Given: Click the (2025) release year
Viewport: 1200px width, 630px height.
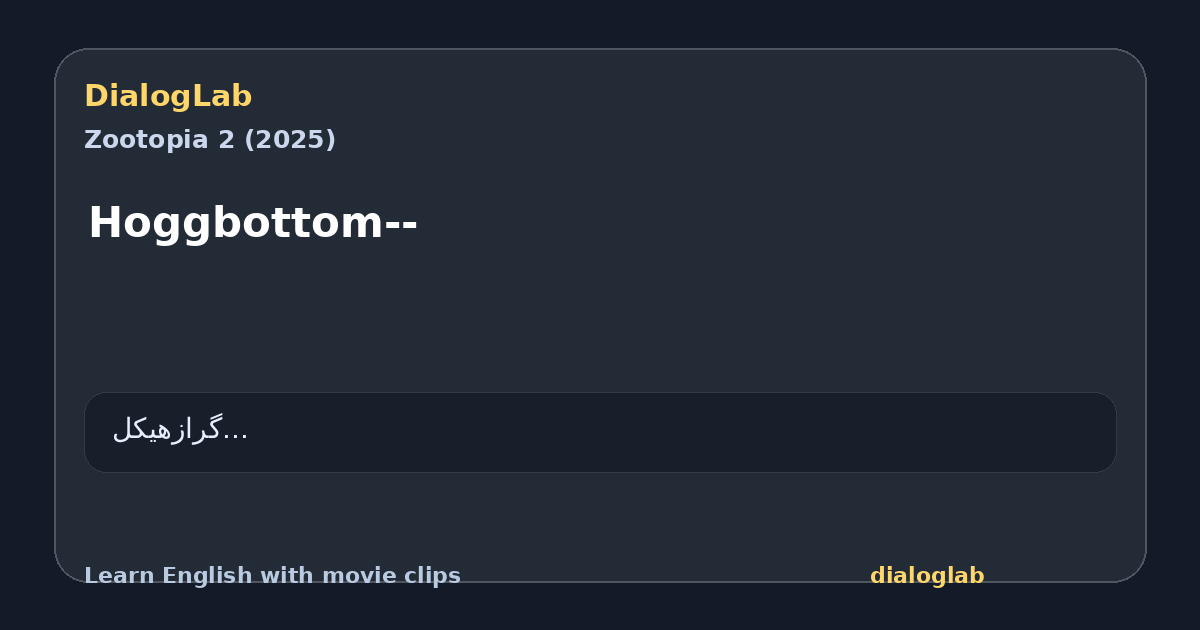Looking at the screenshot, I should click(289, 140).
